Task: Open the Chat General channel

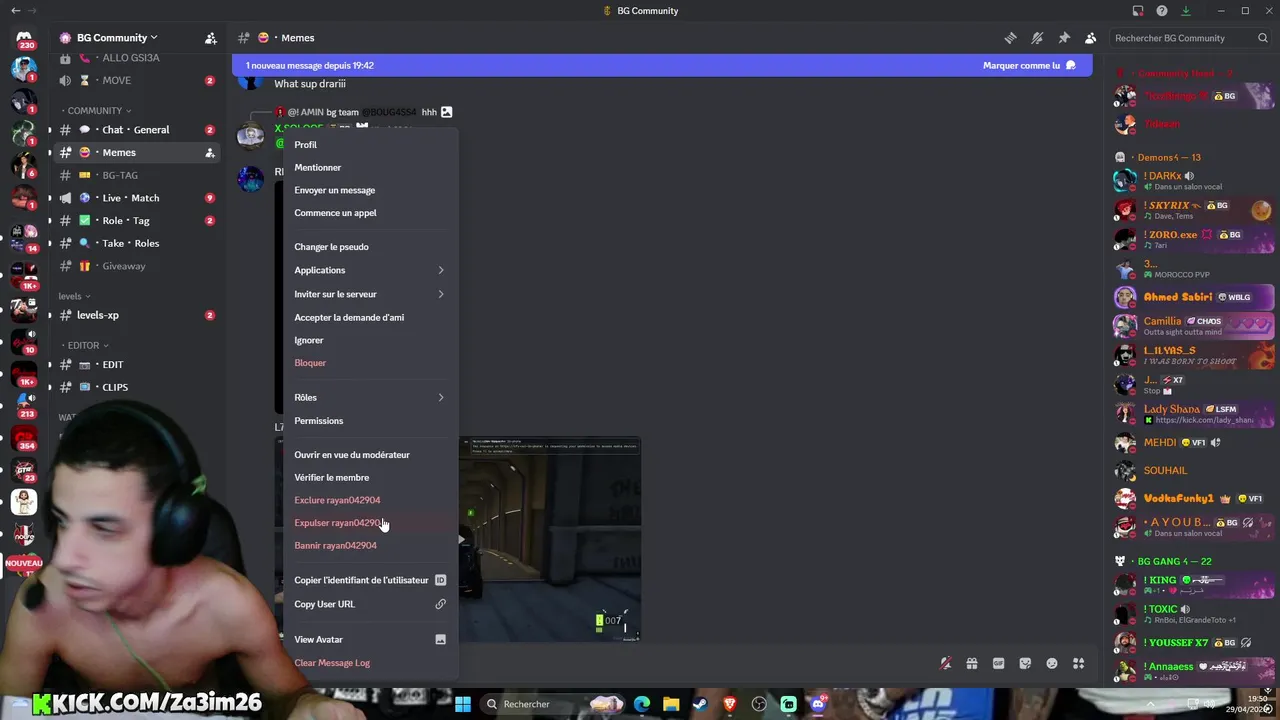Action: 138,130
